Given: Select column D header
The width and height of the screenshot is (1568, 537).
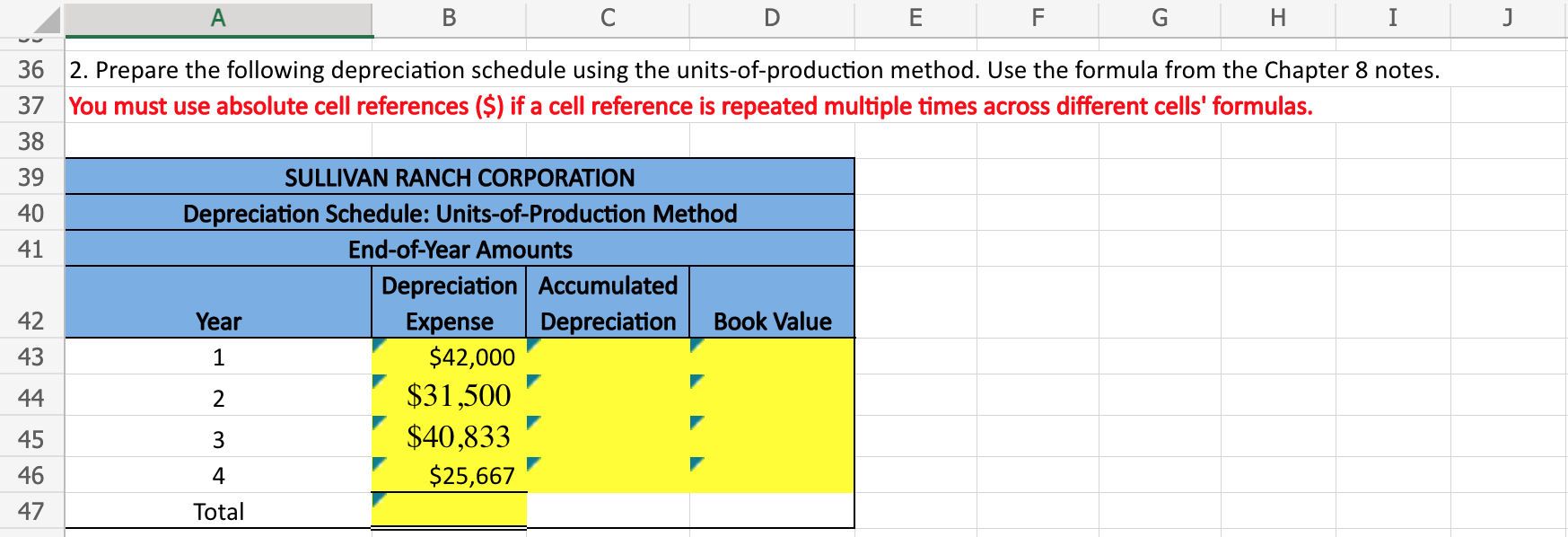Looking at the screenshot, I should 772,18.
